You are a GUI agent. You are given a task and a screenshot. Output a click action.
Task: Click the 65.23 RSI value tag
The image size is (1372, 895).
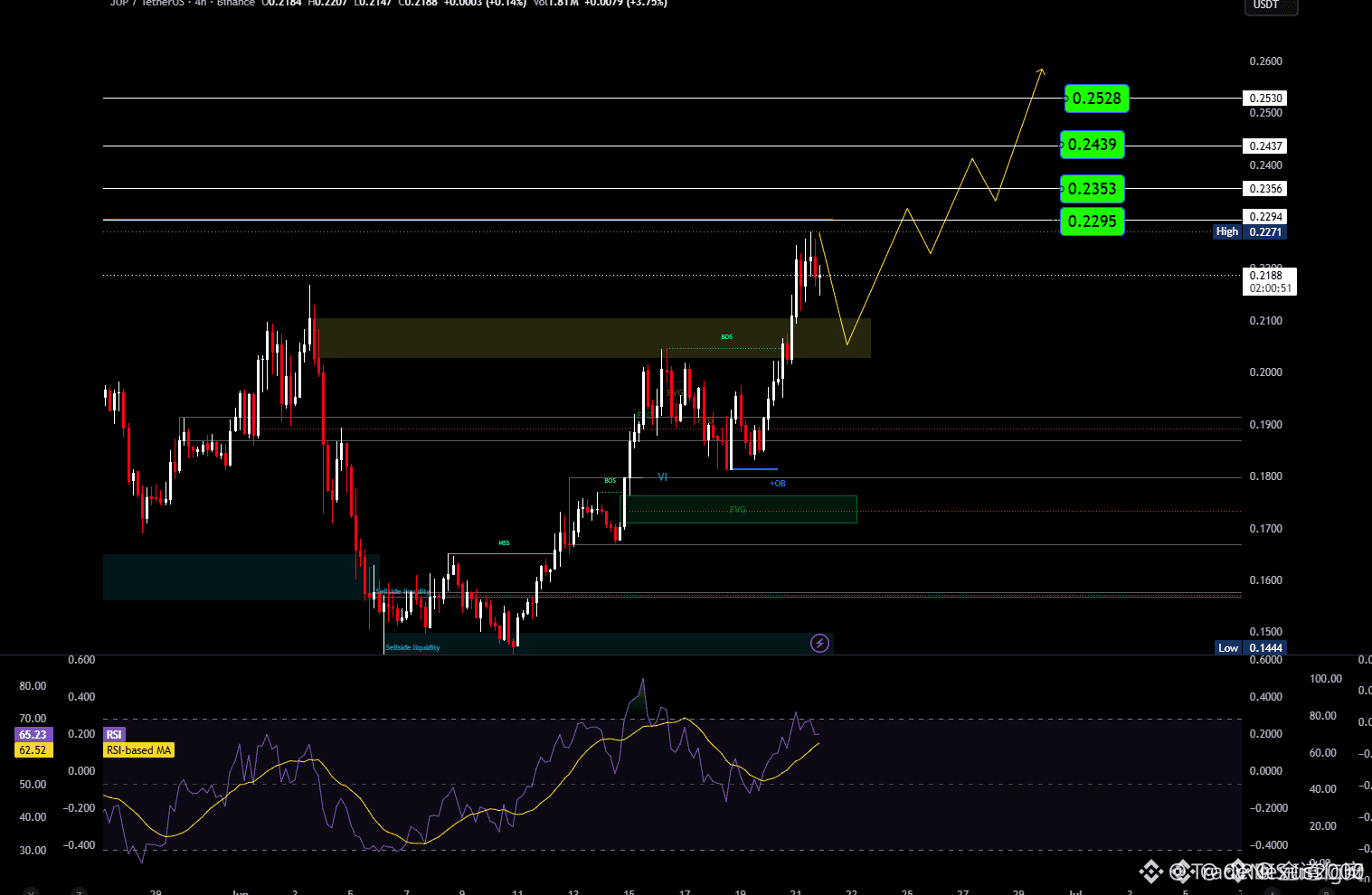(x=33, y=735)
